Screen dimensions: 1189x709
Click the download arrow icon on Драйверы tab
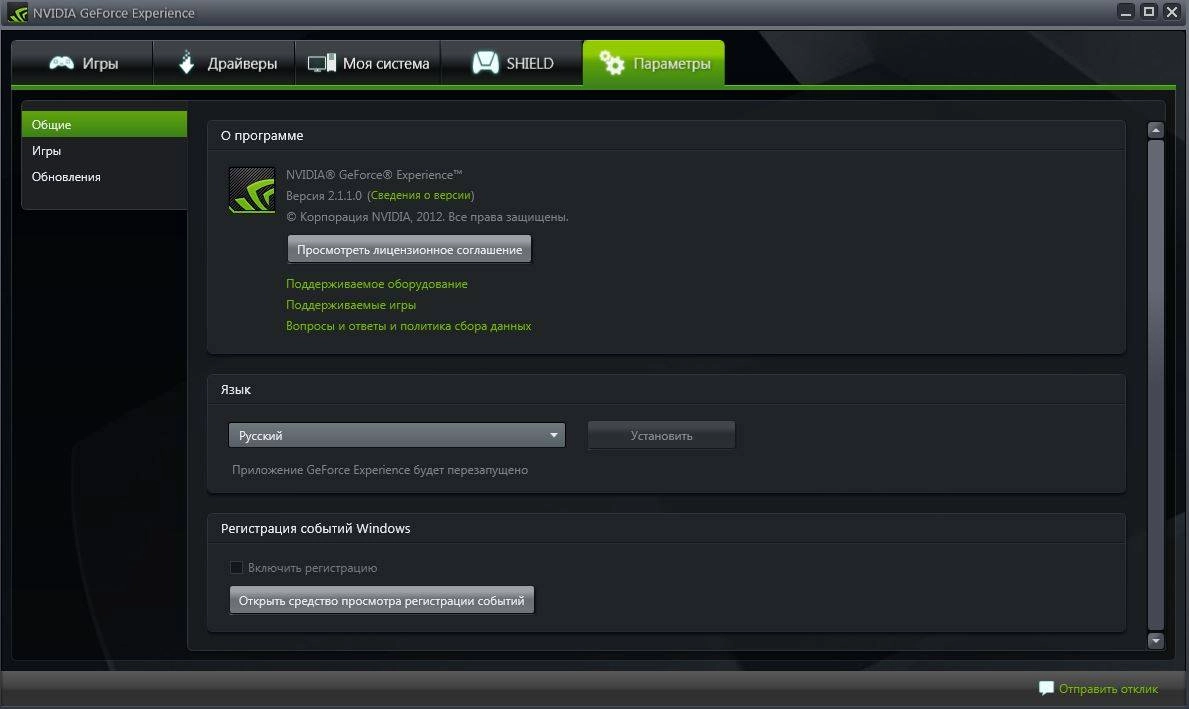click(187, 62)
